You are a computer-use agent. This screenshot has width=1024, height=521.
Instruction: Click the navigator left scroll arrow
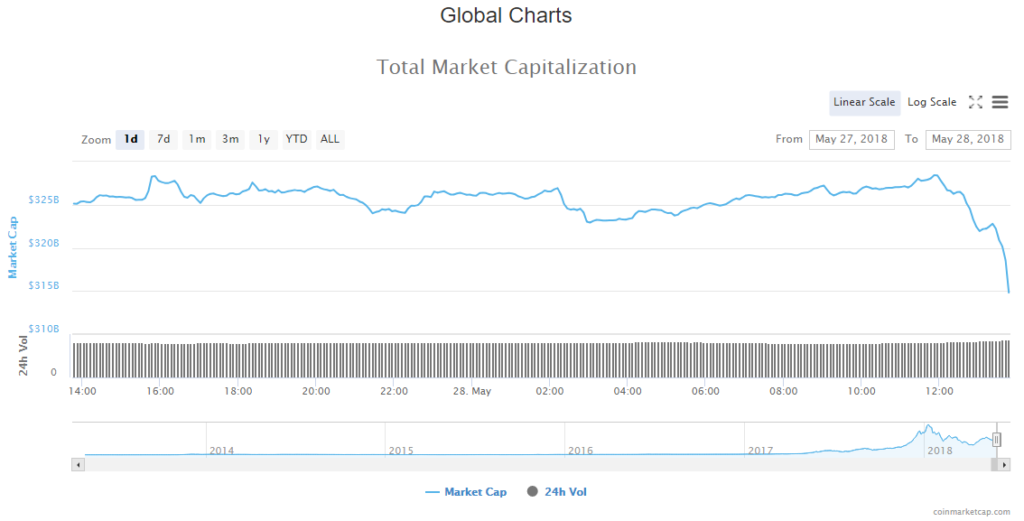76,465
